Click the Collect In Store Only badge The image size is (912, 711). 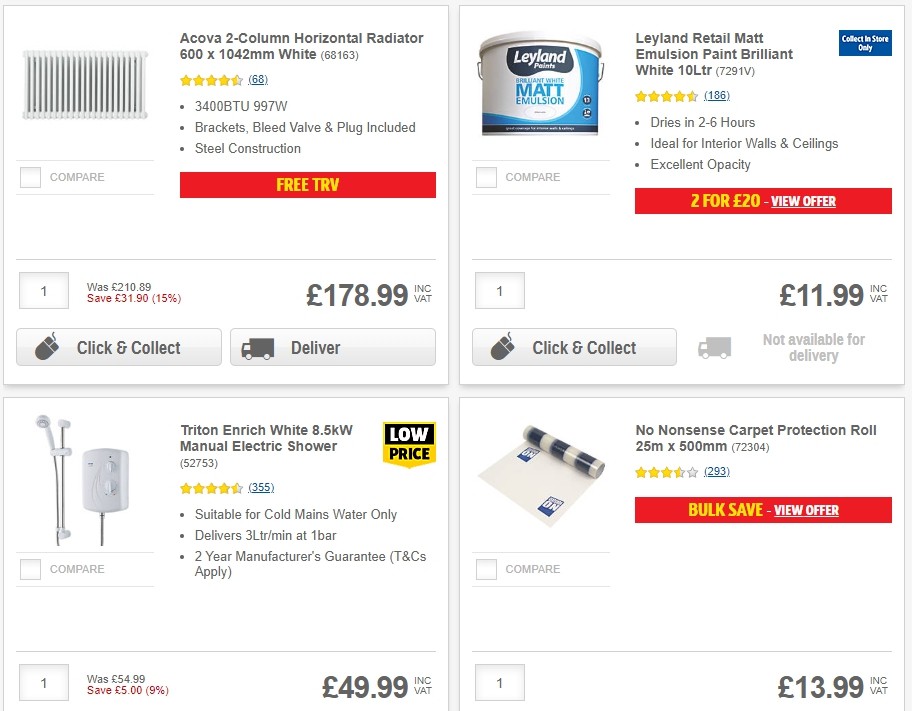point(864,43)
